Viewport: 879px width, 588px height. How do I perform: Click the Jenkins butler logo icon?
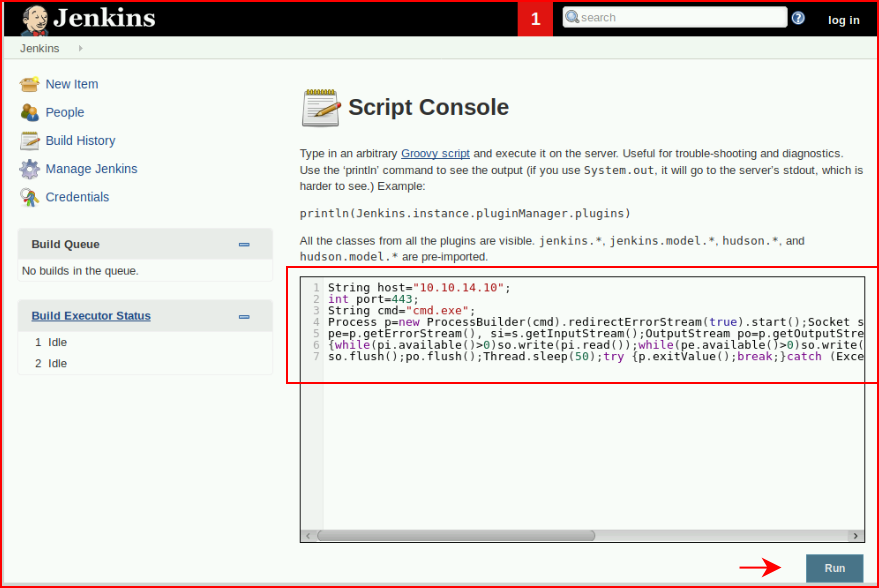tap(34, 20)
